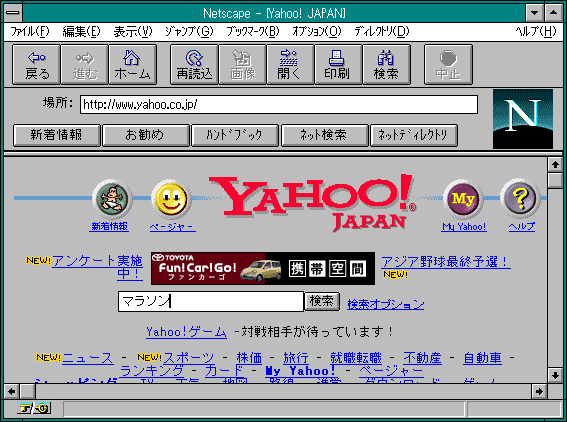Open the オプション(O) menu

(x=317, y=32)
